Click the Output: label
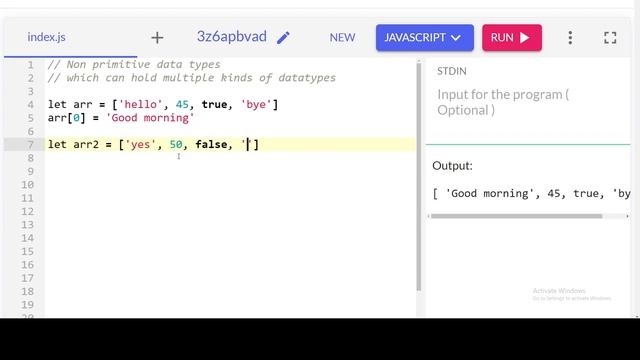This screenshot has height=360, width=640. [x=452, y=166]
